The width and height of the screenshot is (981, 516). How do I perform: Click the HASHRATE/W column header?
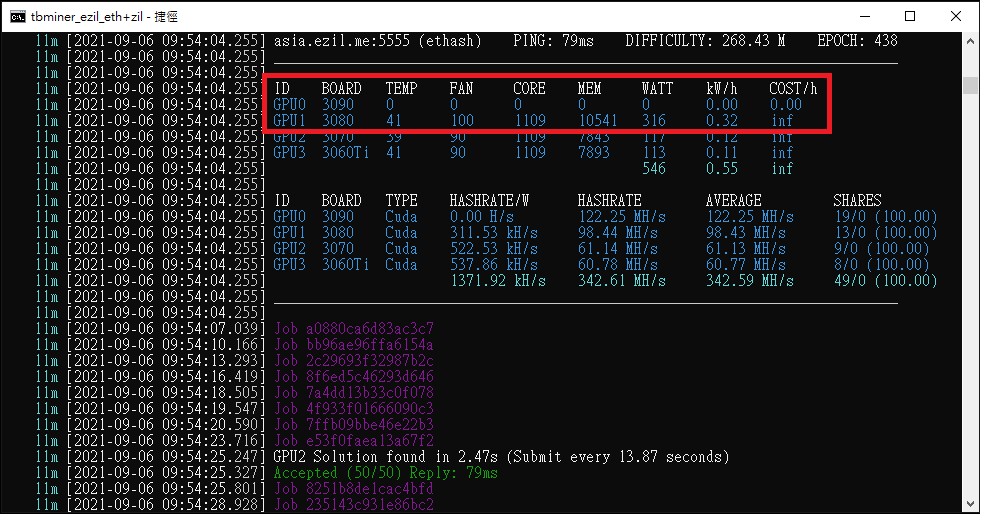click(x=489, y=201)
